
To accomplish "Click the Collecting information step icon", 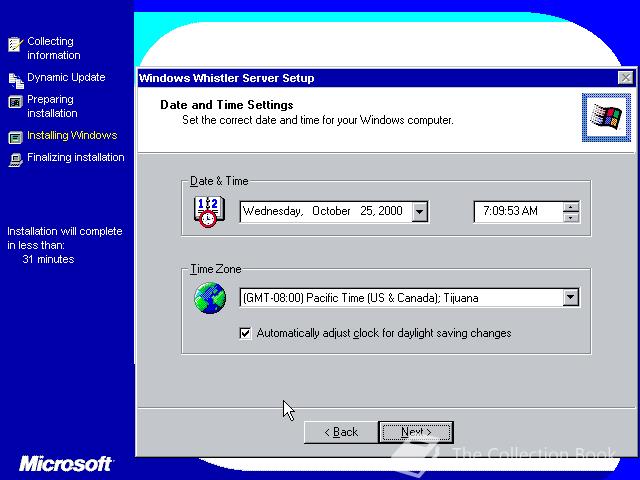I will [x=15, y=44].
